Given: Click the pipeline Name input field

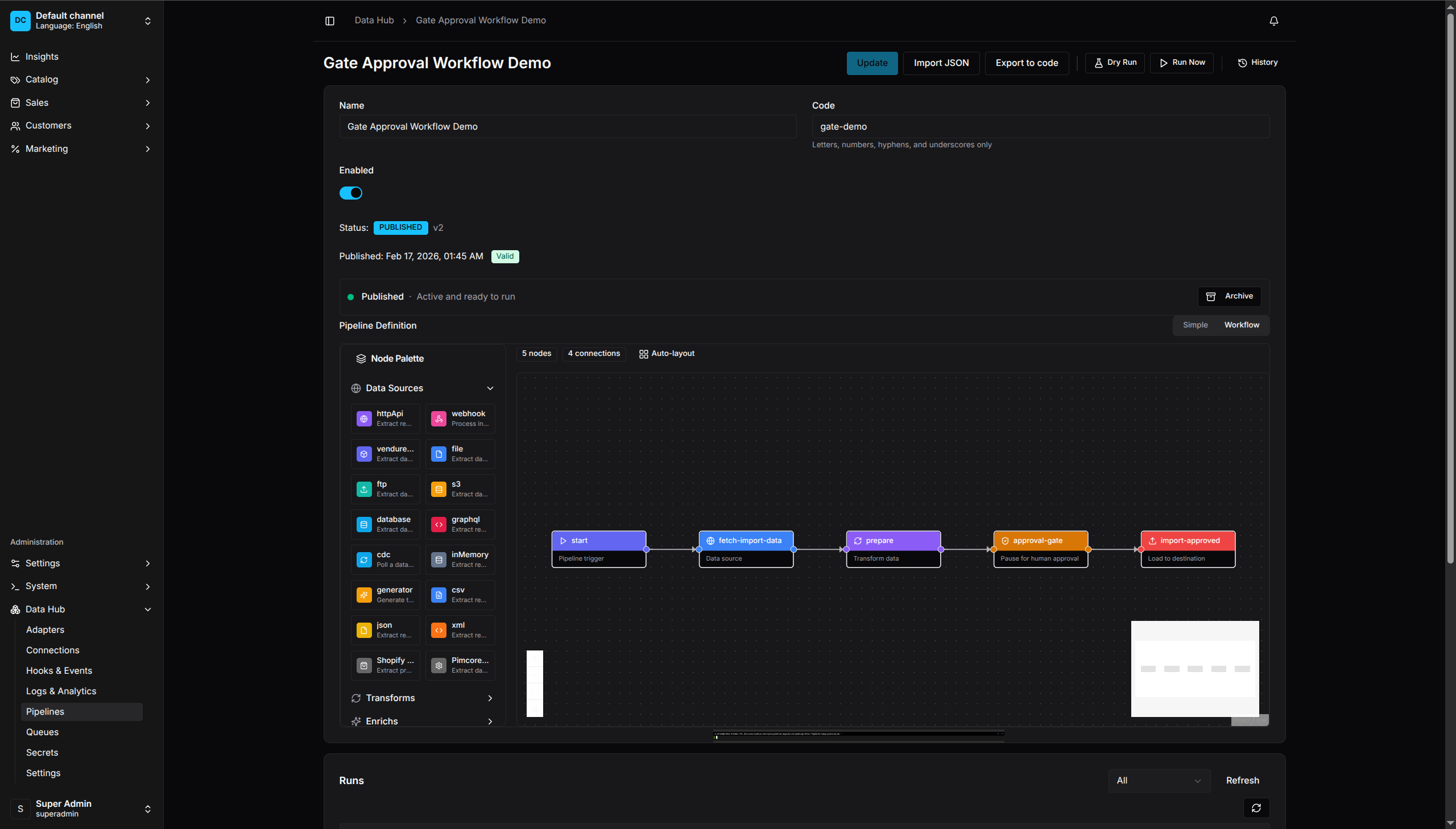Looking at the screenshot, I should [x=567, y=126].
